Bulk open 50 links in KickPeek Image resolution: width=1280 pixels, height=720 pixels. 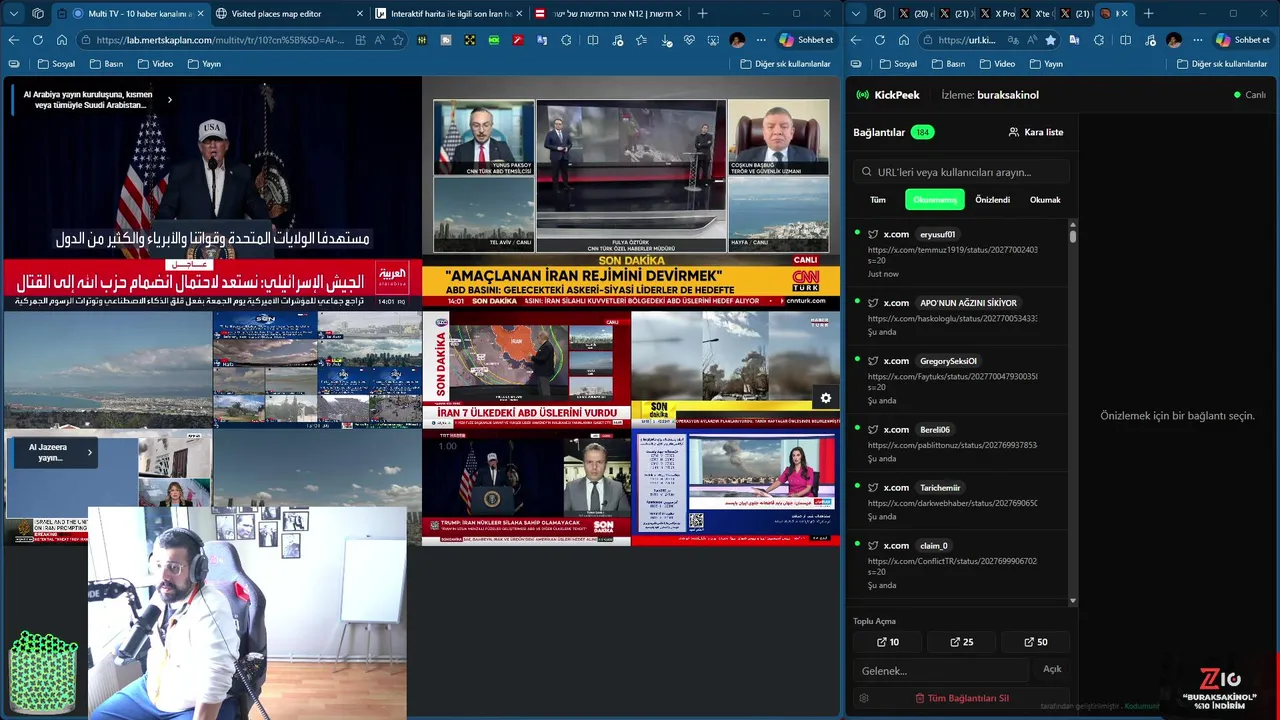click(x=1036, y=642)
